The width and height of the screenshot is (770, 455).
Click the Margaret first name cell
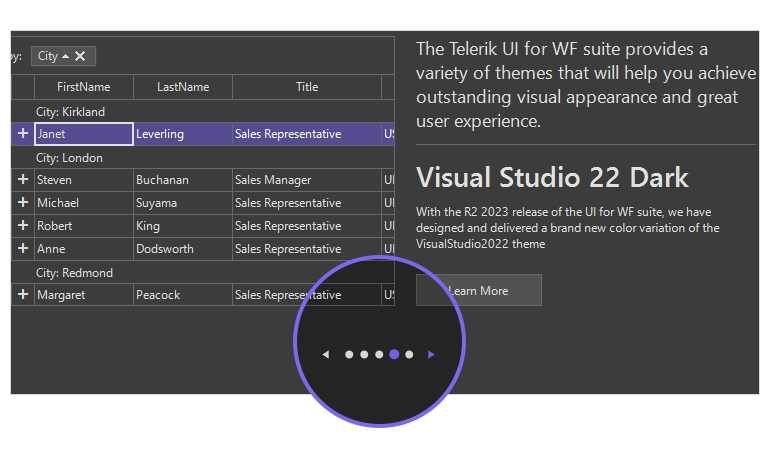coord(84,295)
